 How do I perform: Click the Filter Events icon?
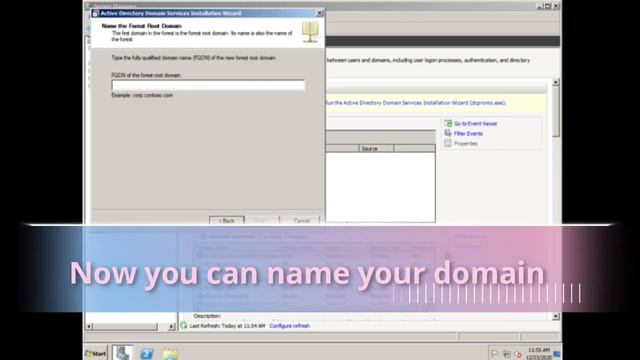pyautogui.click(x=448, y=133)
